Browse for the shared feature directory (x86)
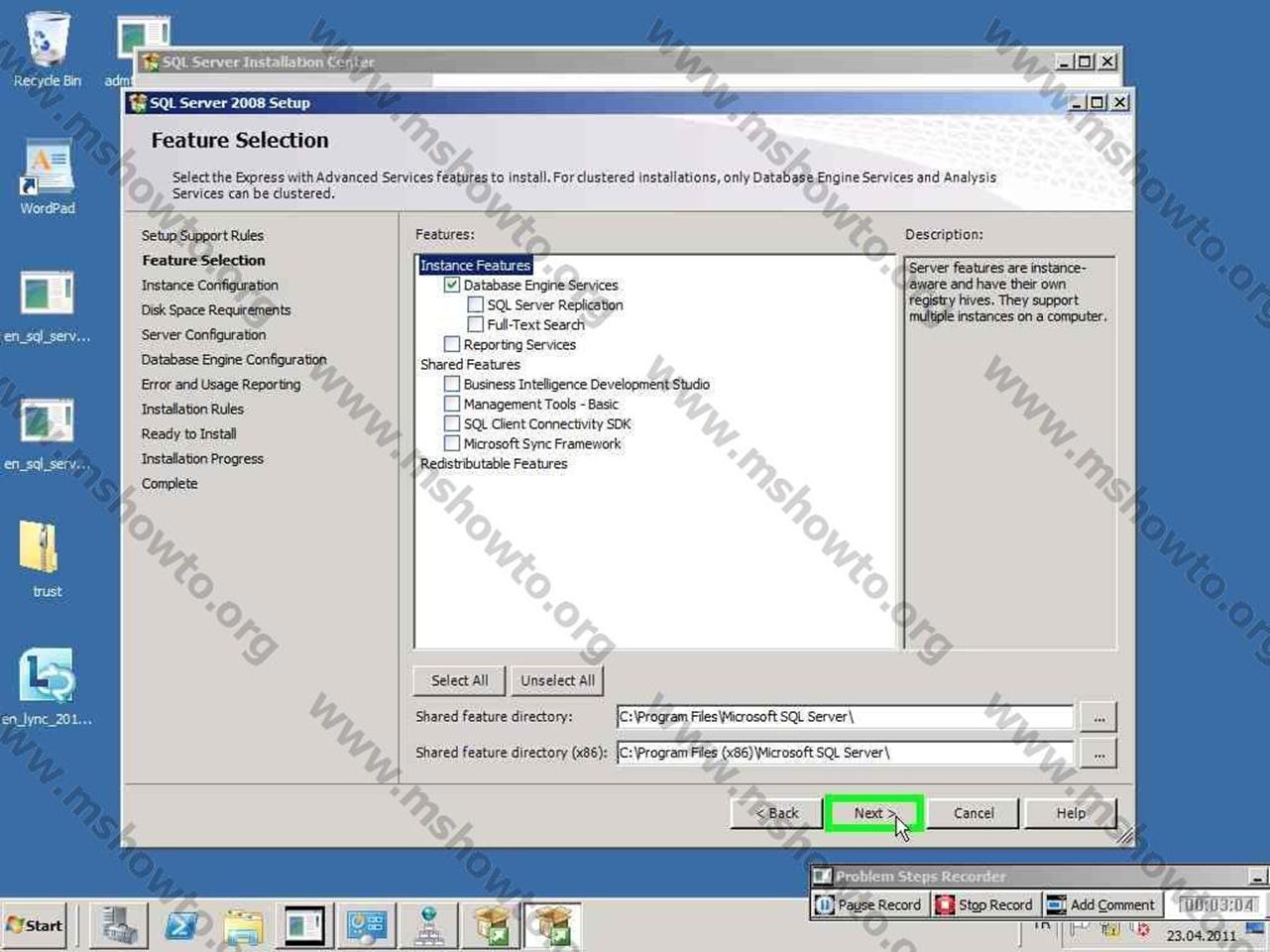This screenshot has height=952, width=1270. 1098,753
